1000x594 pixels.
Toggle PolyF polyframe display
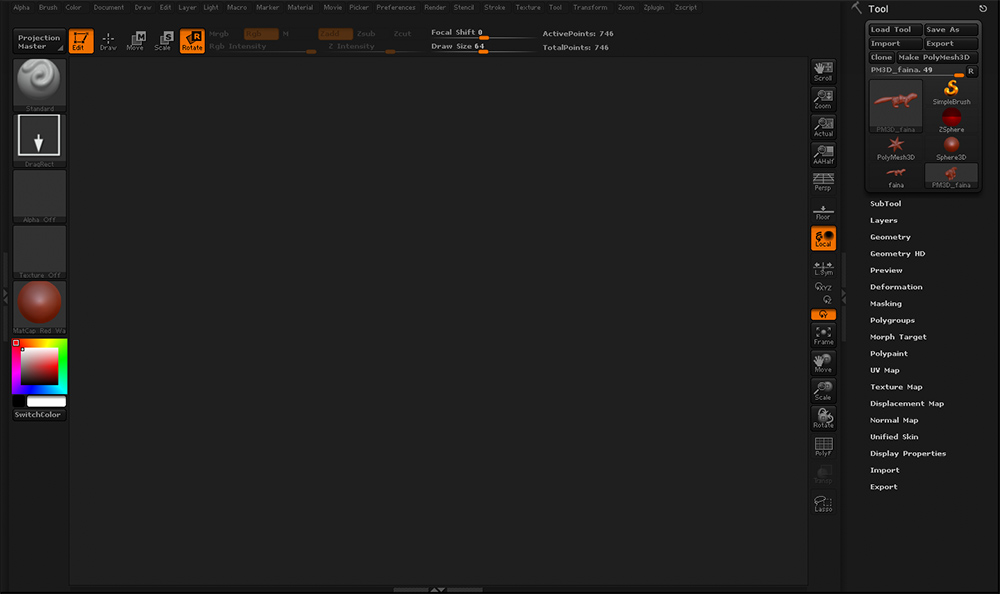[x=823, y=446]
